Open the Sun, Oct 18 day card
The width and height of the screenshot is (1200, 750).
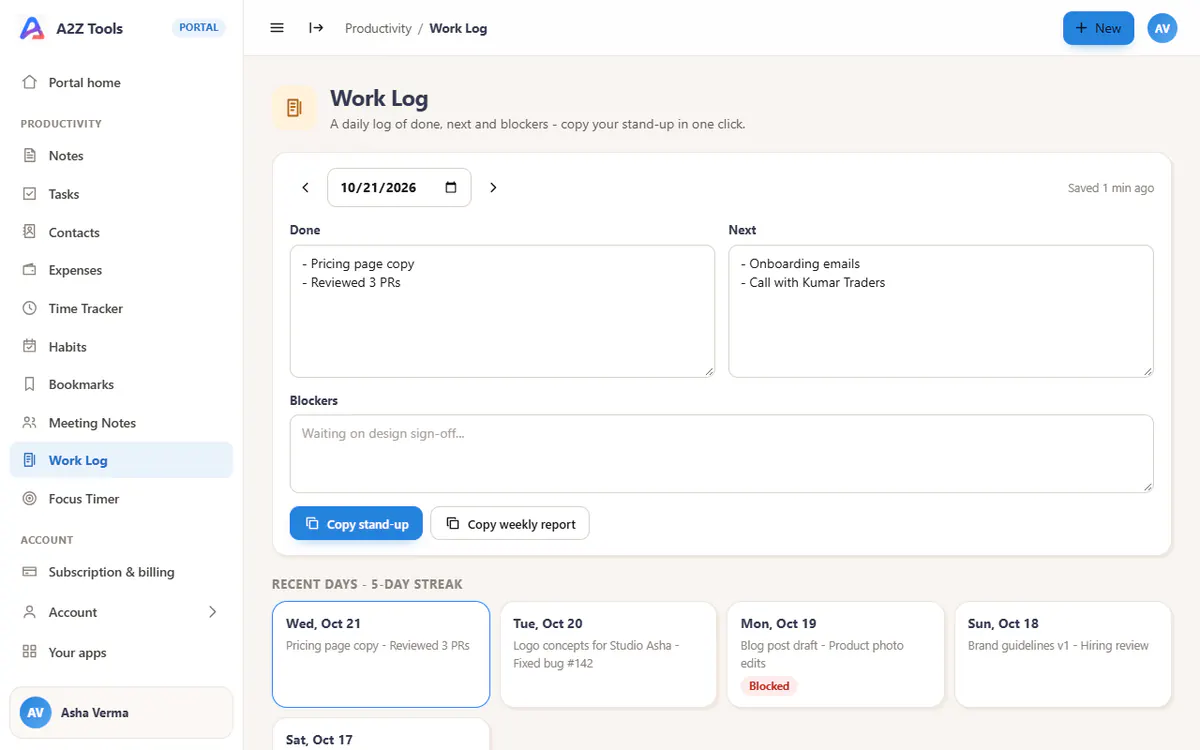[x=1063, y=654]
